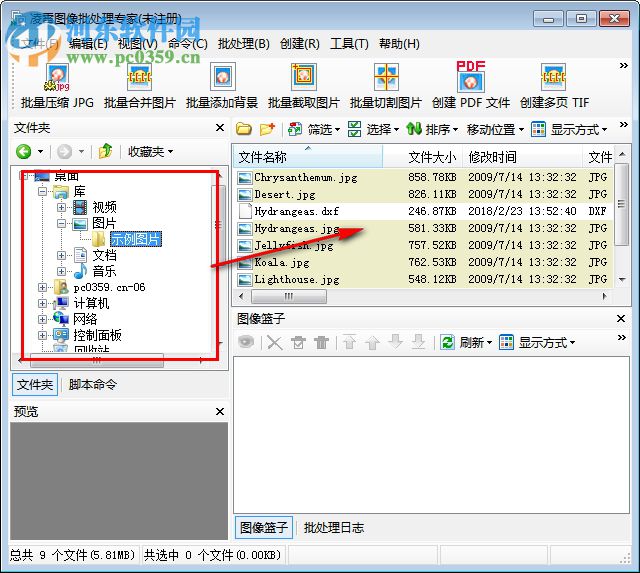Sort by the 文件大小 column header
The width and height of the screenshot is (640, 573).
(422, 157)
